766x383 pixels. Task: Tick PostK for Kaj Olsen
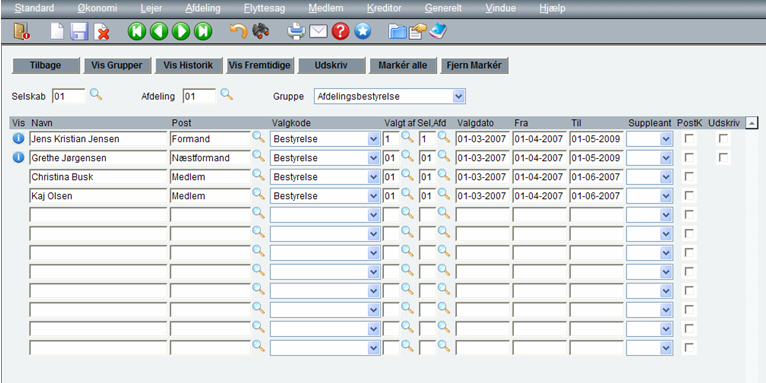pos(689,196)
